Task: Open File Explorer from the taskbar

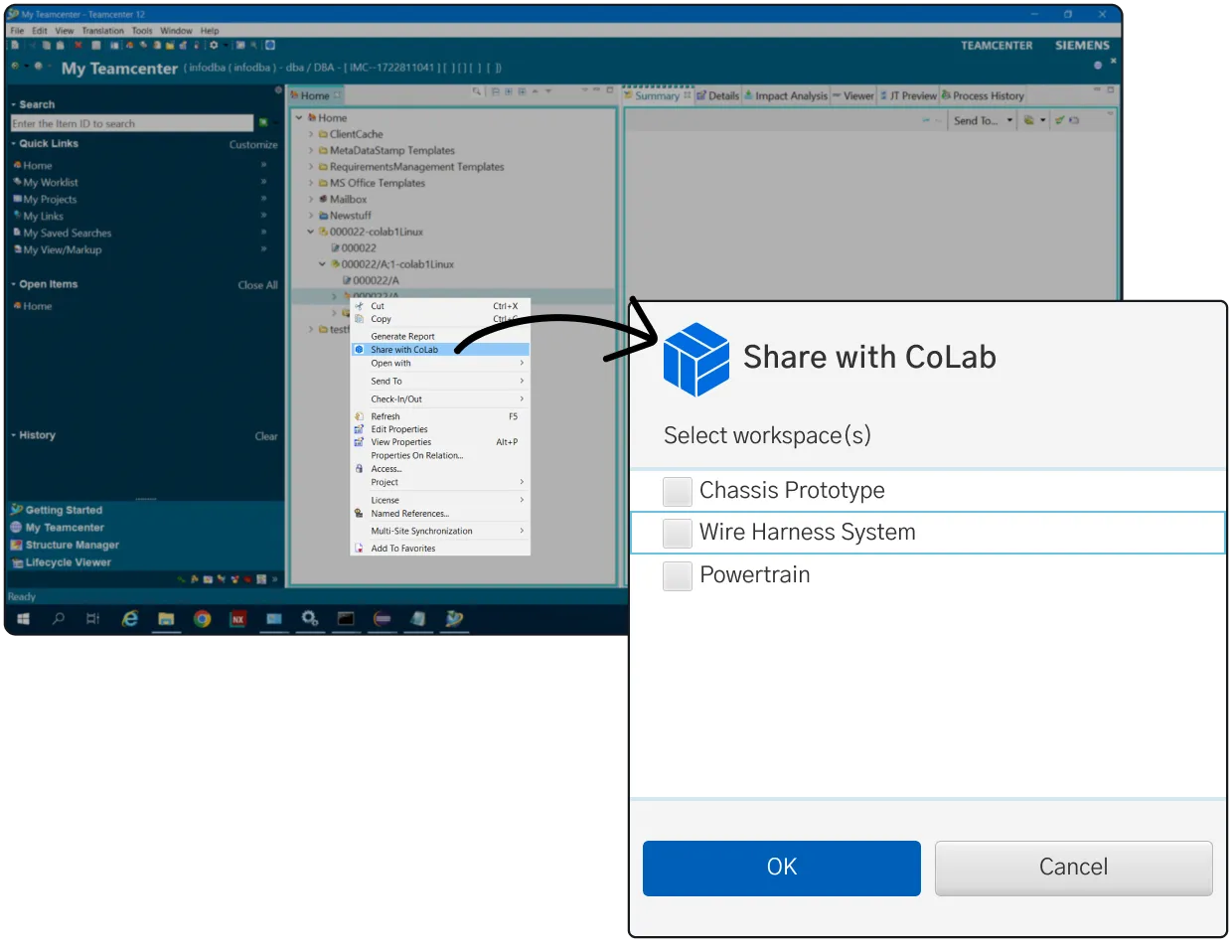Action: pyautogui.click(x=166, y=619)
